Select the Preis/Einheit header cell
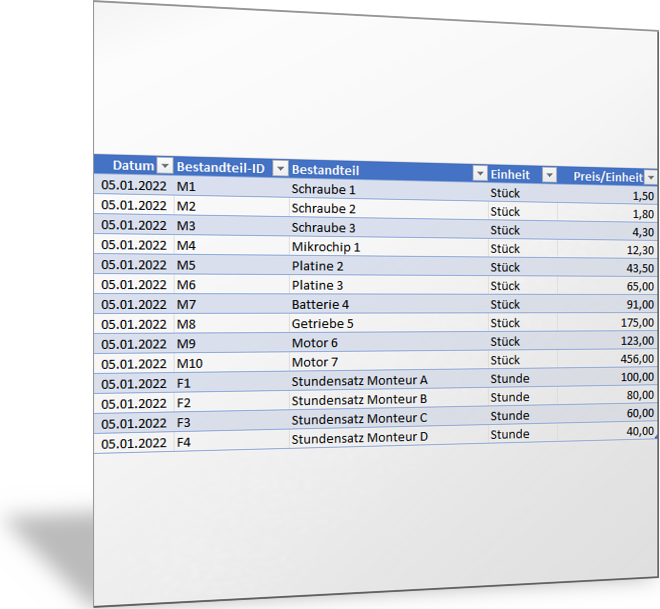This screenshot has width=660, height=609. 607,176
